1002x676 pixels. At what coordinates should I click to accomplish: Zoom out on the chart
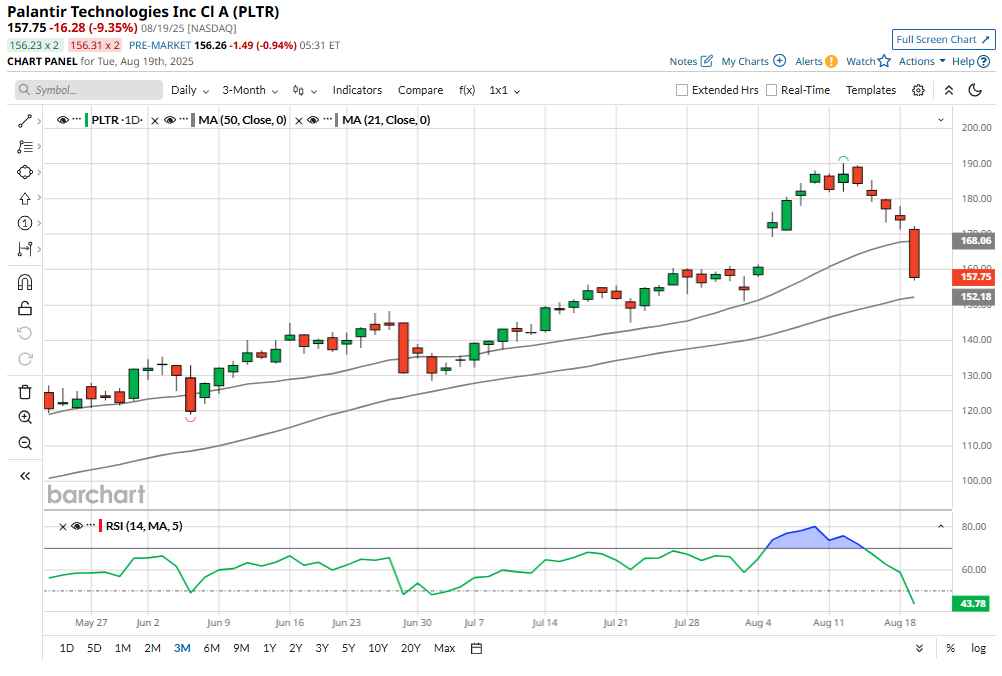point(25,443)
